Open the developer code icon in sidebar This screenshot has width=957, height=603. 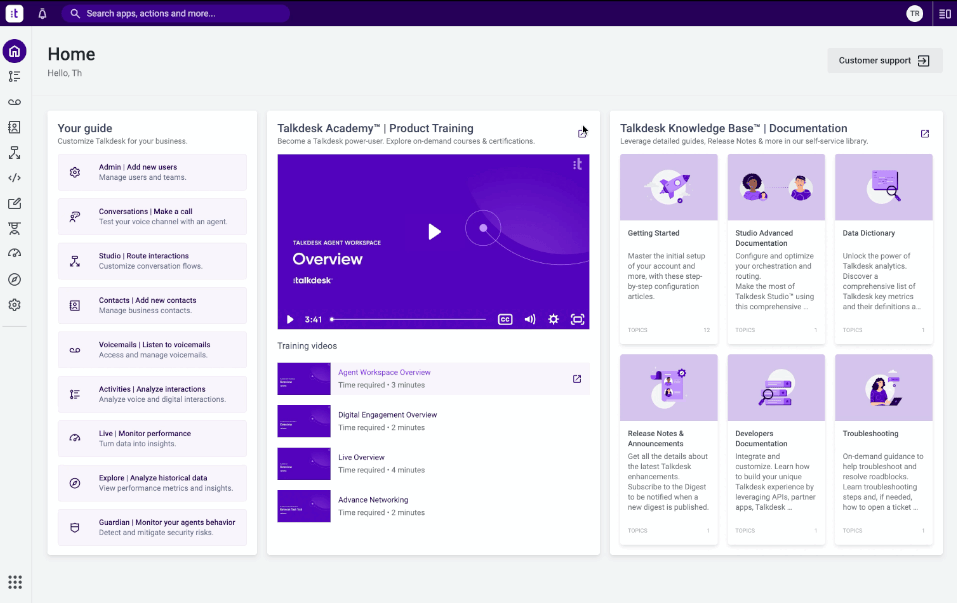click(15, 178)
